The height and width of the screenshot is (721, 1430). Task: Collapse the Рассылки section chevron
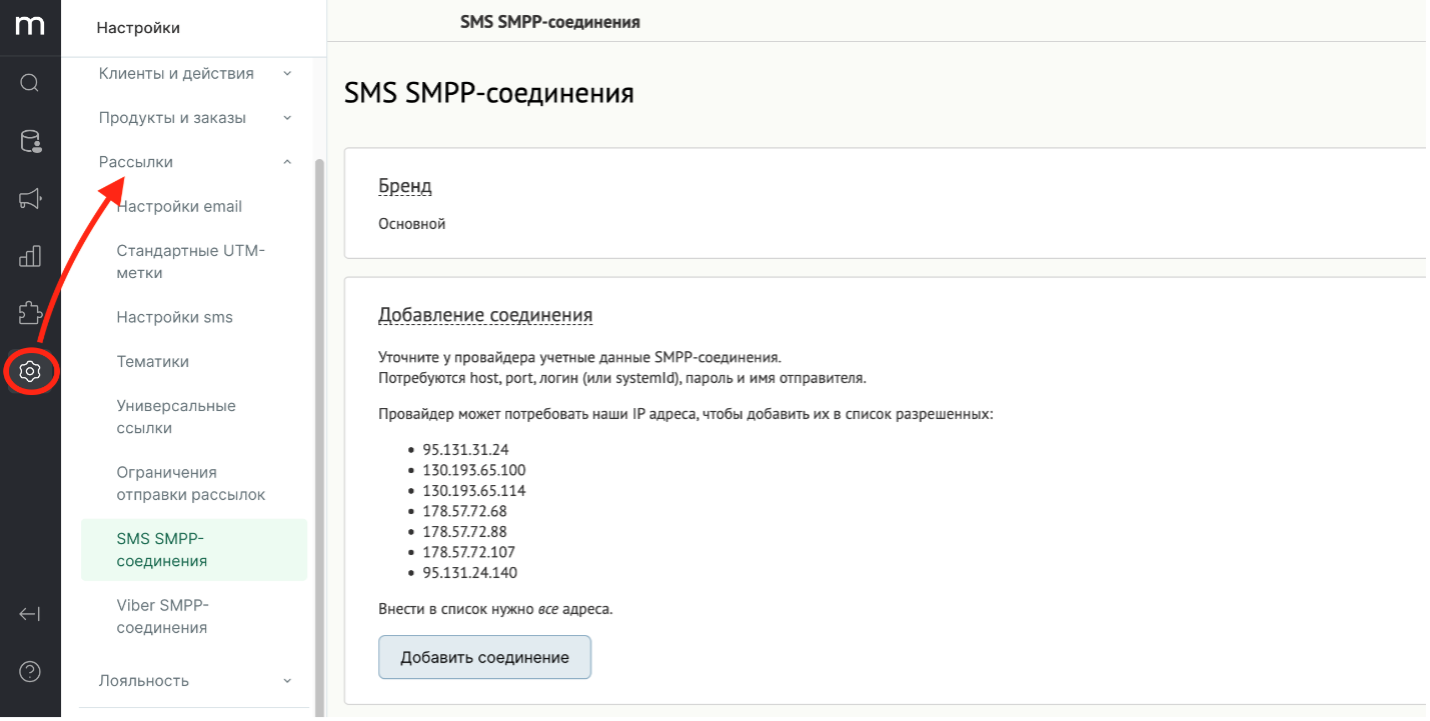tap(287, 162)
